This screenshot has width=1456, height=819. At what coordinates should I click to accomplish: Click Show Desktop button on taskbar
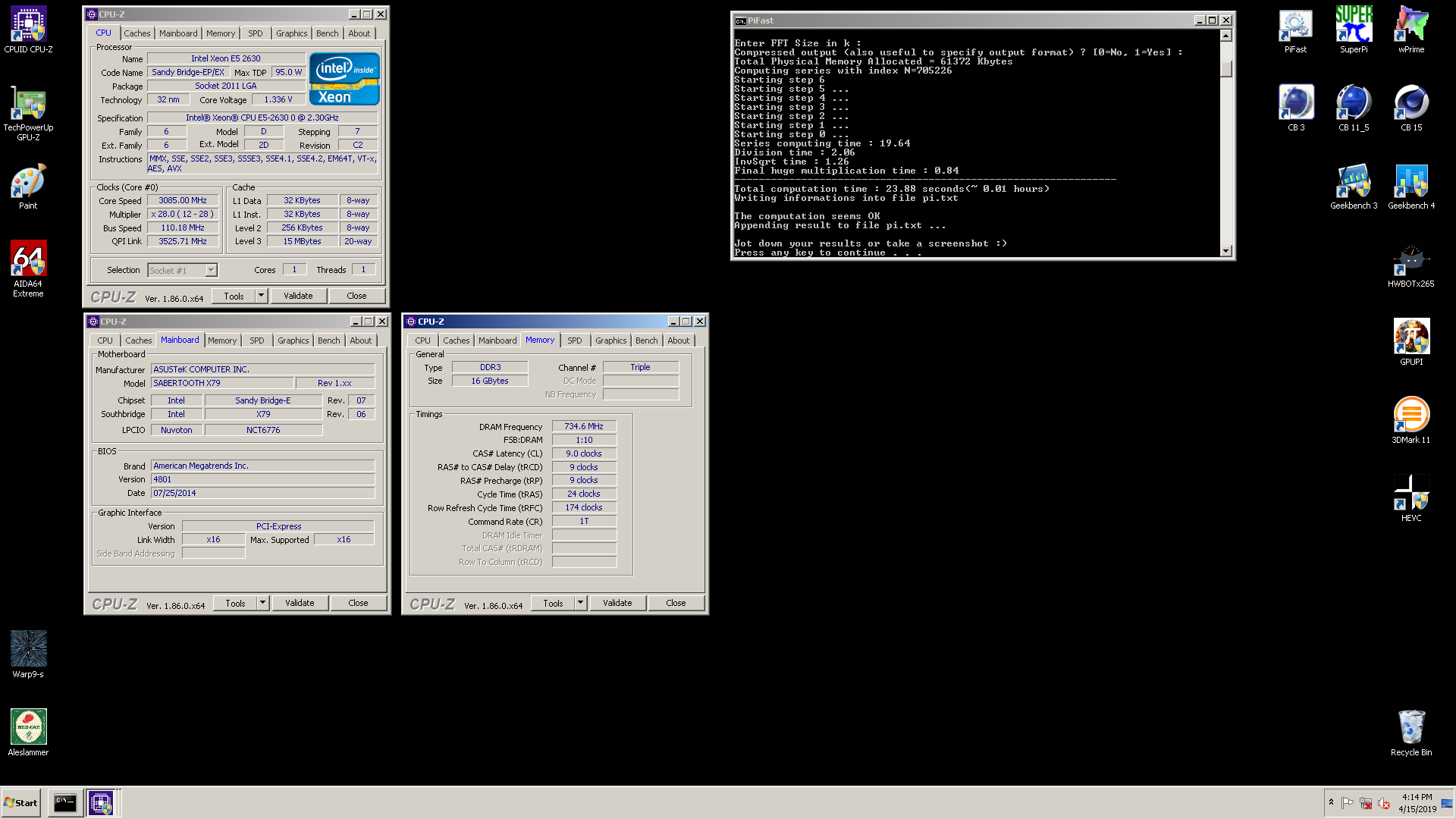pyautogui.click(x=1447, y=803)
